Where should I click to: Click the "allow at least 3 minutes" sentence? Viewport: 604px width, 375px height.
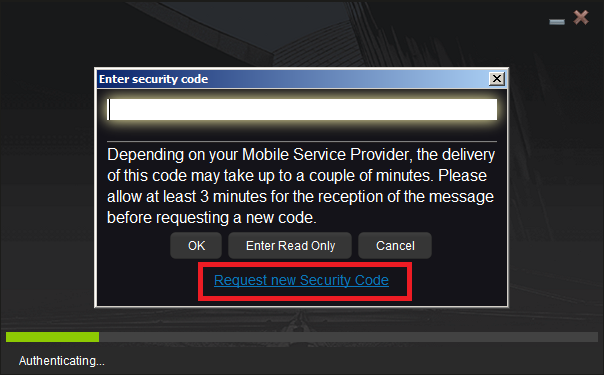pos(300,196)
